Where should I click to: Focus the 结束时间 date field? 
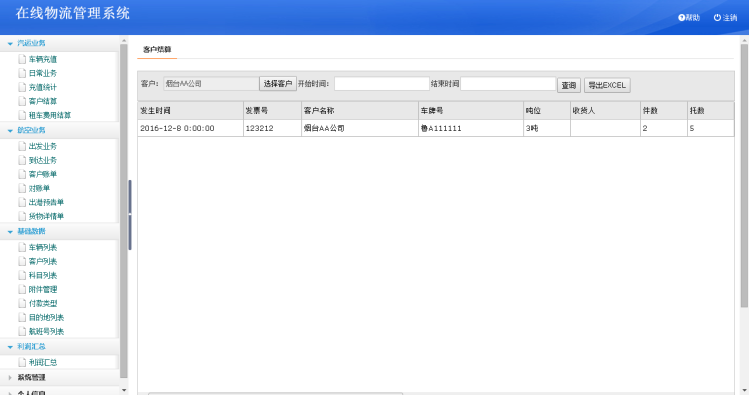coord(508,84)
